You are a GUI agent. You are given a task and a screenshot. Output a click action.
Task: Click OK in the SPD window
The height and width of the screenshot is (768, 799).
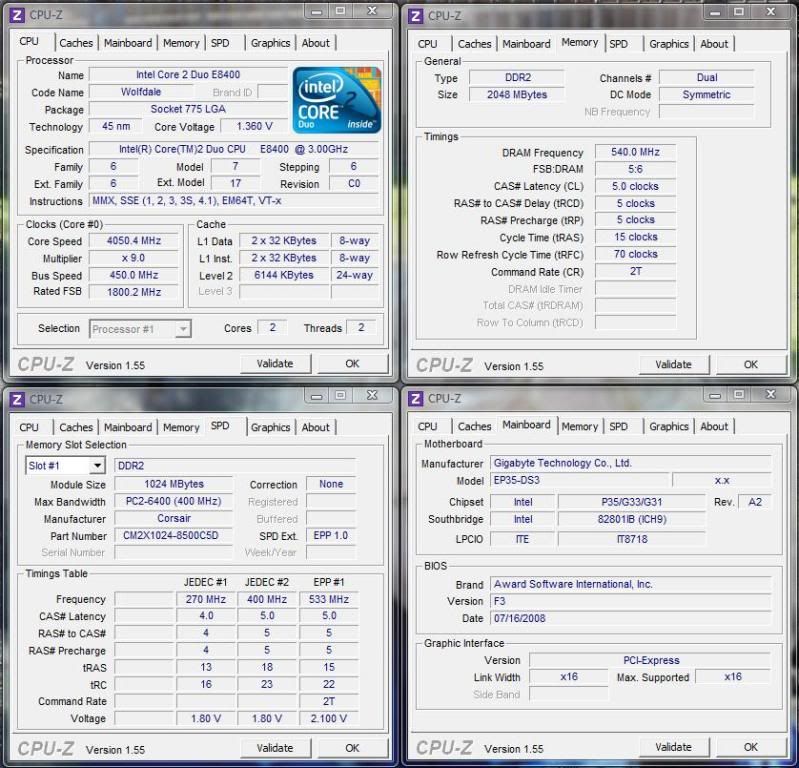tap(353, 748)
